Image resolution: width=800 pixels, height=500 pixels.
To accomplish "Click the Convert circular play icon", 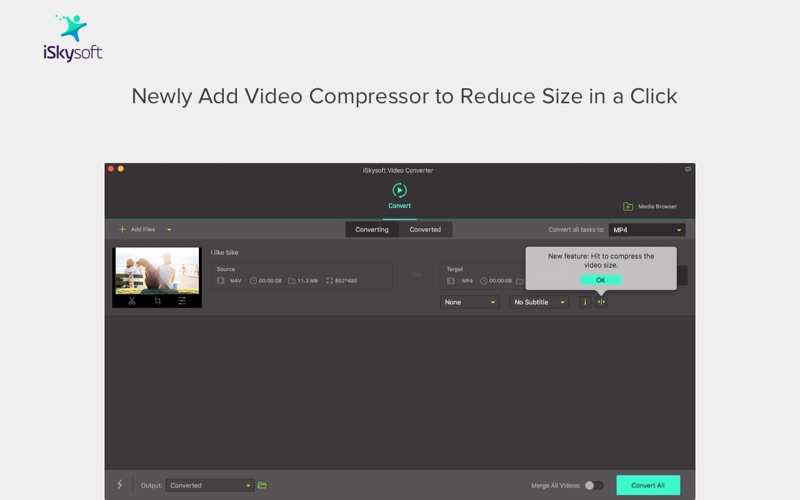I will [x=399, y=190].
